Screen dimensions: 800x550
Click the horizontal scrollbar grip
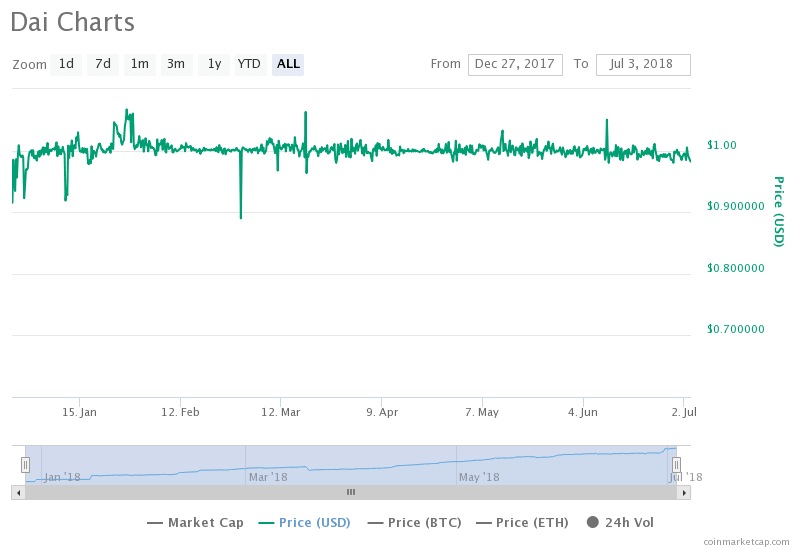tap(351, 492)
